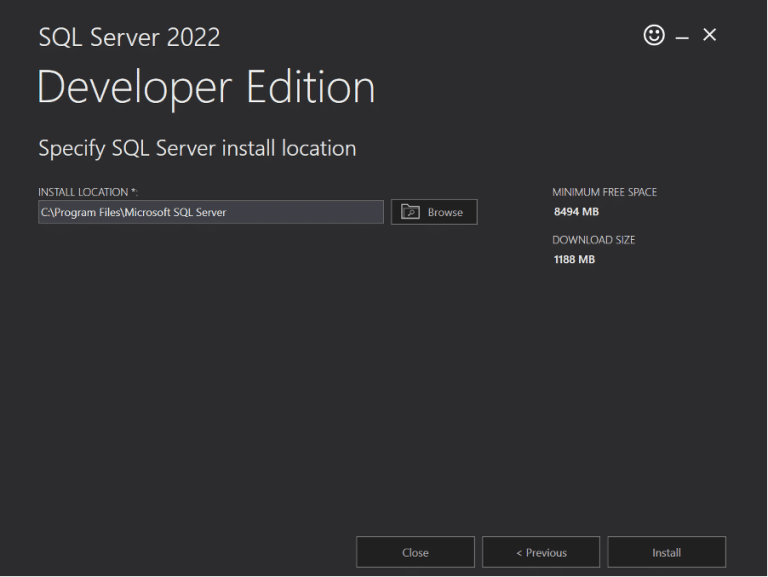
Task: Click the 'SQL Server 2022' title text
Action: coord(129,38)
